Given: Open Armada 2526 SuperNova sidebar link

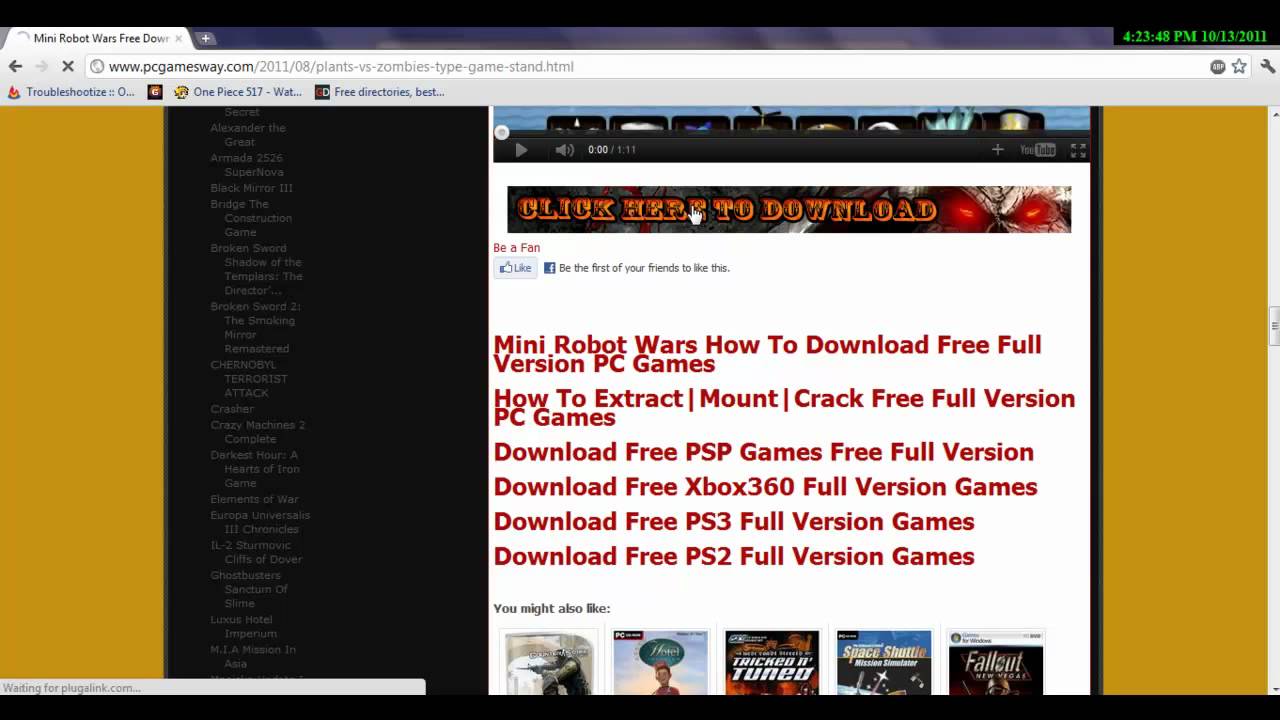Looking at the screenshot, I should click(x=247, y=165).
